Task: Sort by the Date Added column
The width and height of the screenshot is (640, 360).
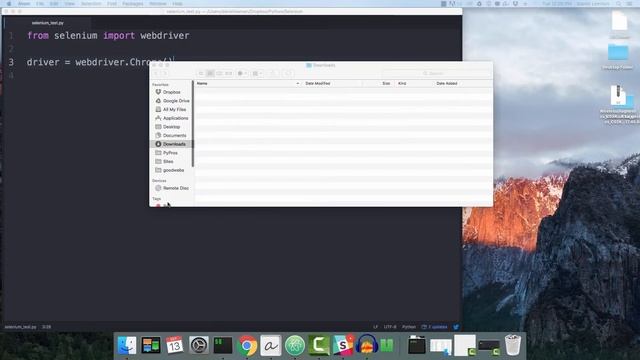Action: (447, 83)
